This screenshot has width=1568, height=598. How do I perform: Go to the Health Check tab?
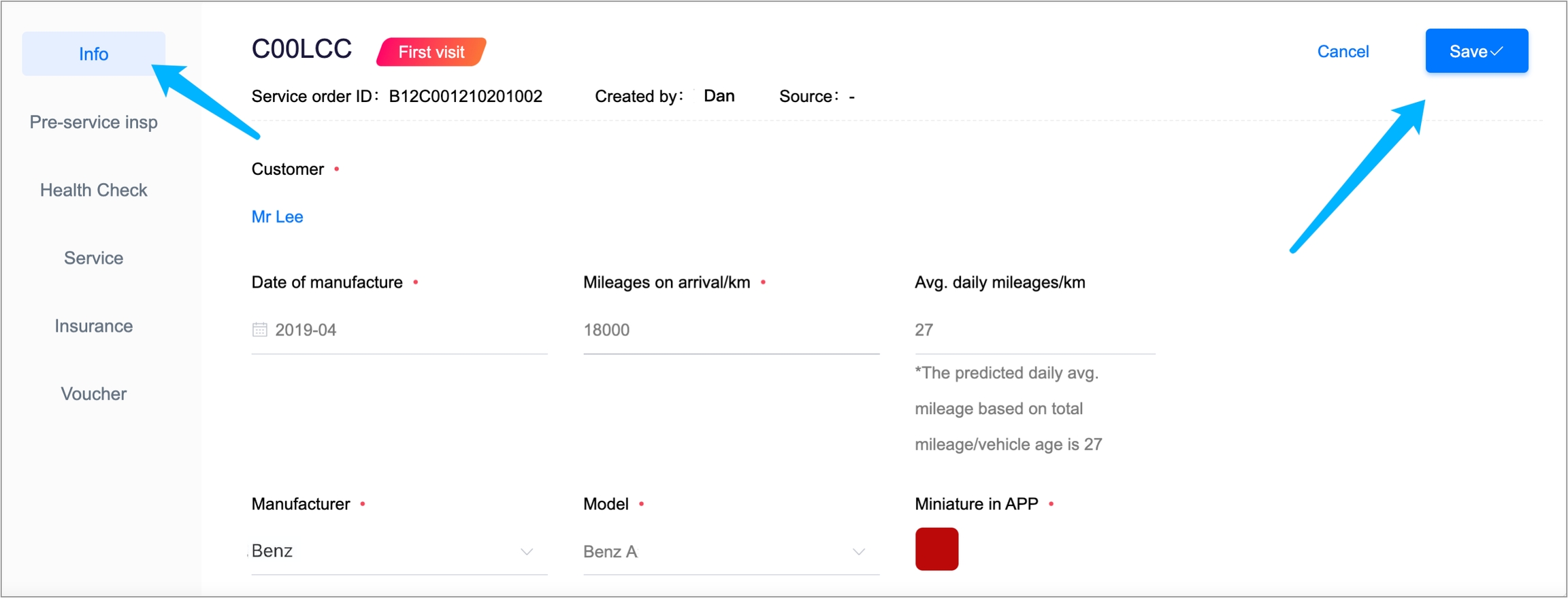coord(93,190)
